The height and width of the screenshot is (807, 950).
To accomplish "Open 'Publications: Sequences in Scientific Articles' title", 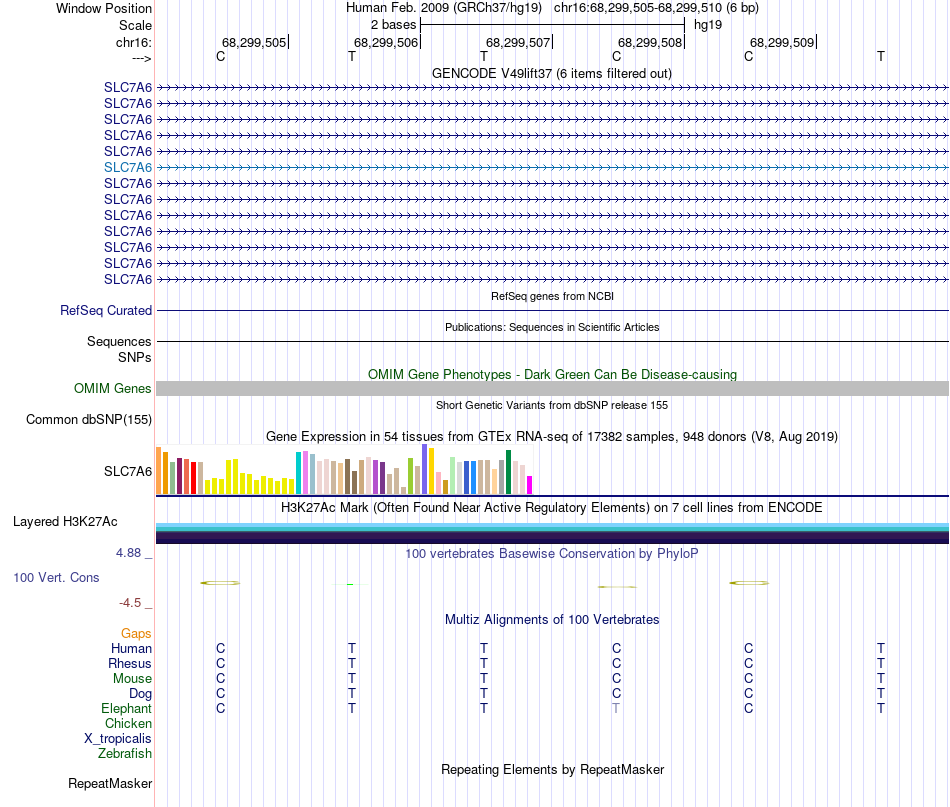I will click(x=552, y=327).
